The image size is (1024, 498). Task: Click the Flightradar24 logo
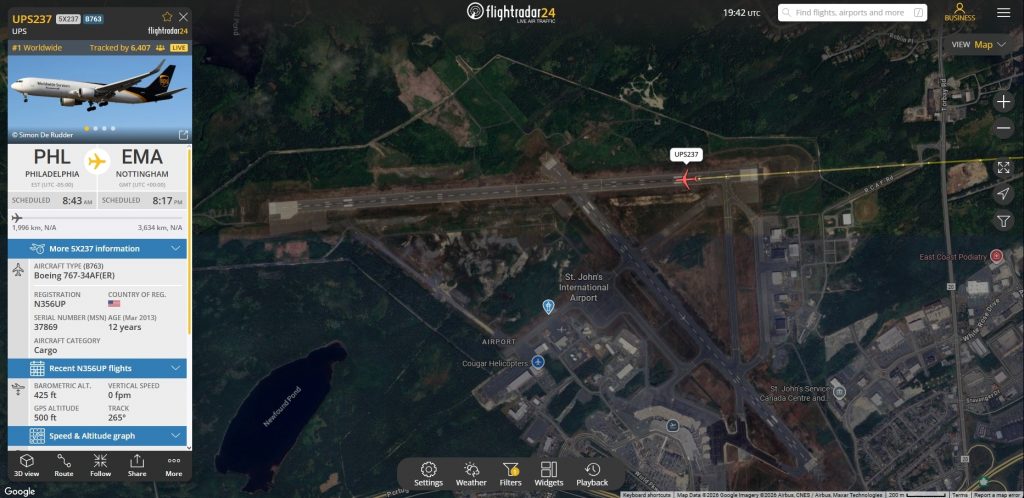pos(511,12)
